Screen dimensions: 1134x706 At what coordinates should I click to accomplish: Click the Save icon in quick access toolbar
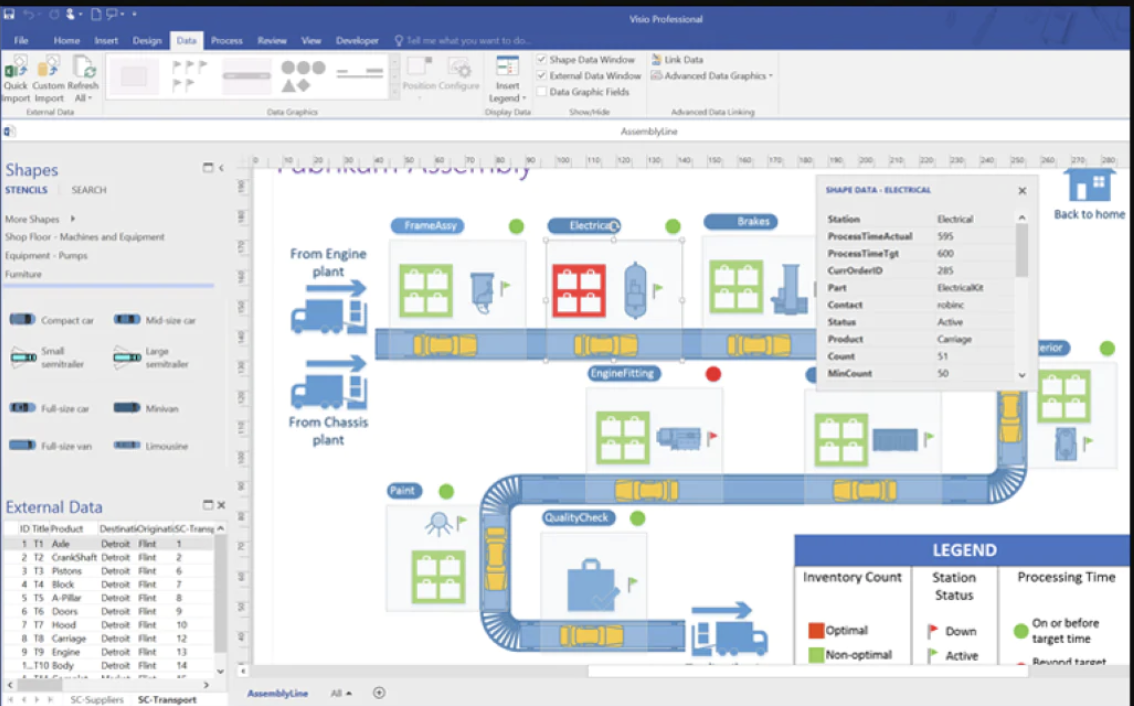pyautogui.click(x=9, y=14)
